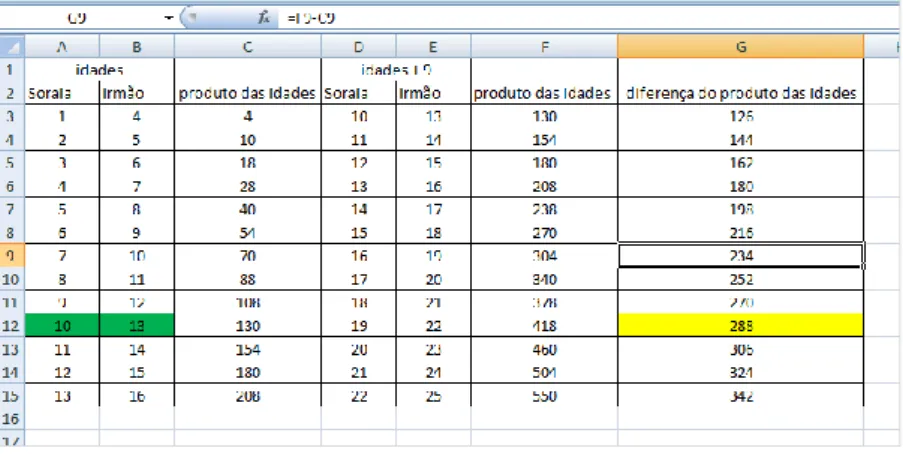Select row 12 header
Screen dimensions: 903x454
click(12, 326)
